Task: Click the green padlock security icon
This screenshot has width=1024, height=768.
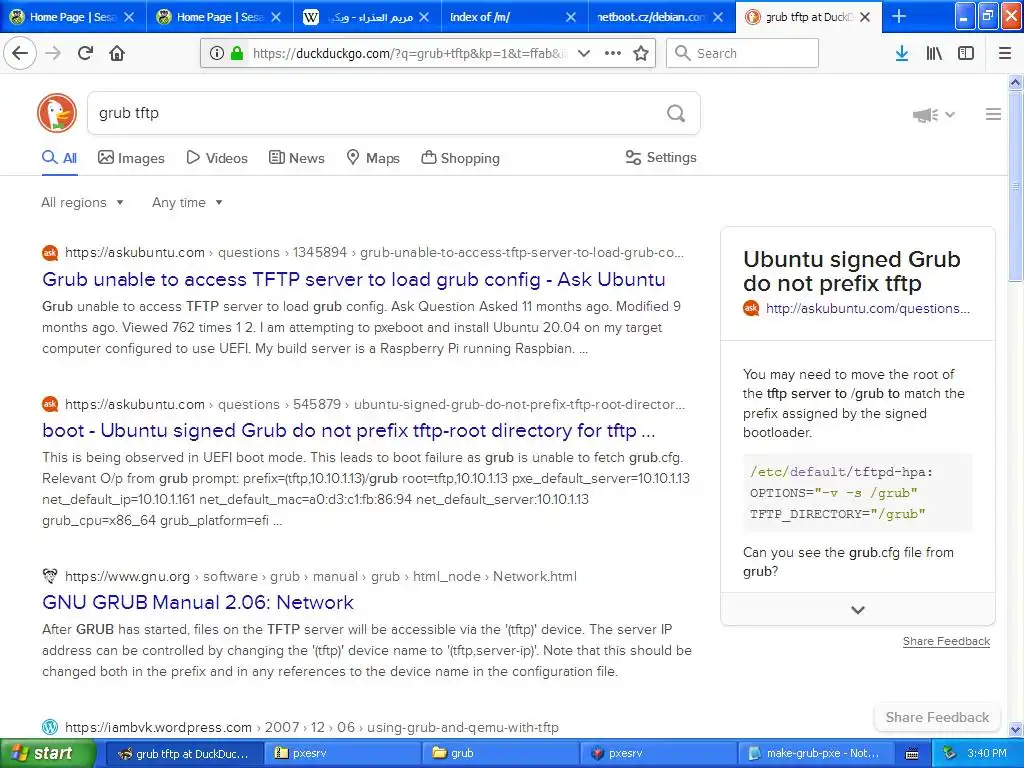Action: click(x=237, y=53)
